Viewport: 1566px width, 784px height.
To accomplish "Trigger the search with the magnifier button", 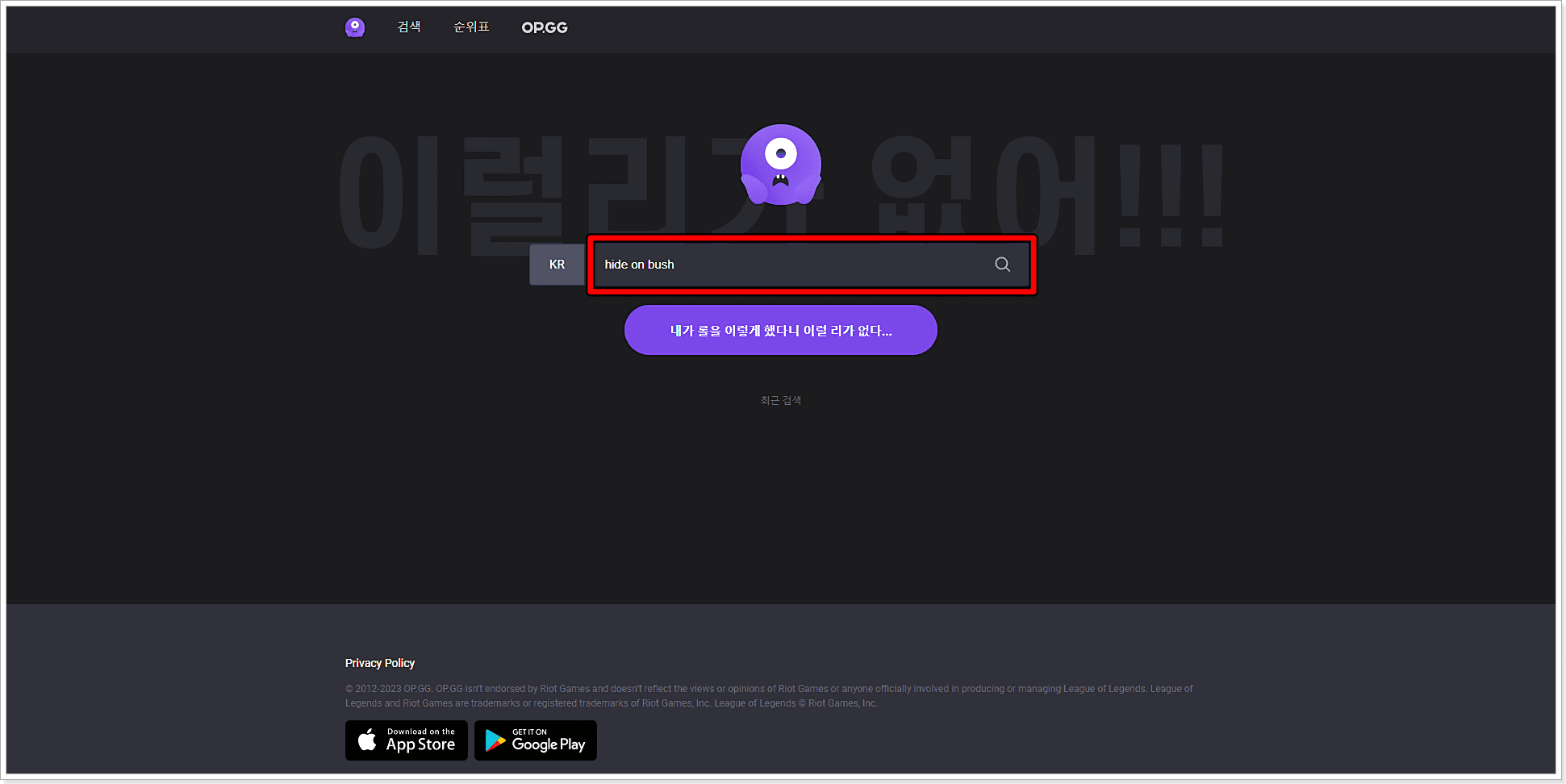I will click(1002, 264).
